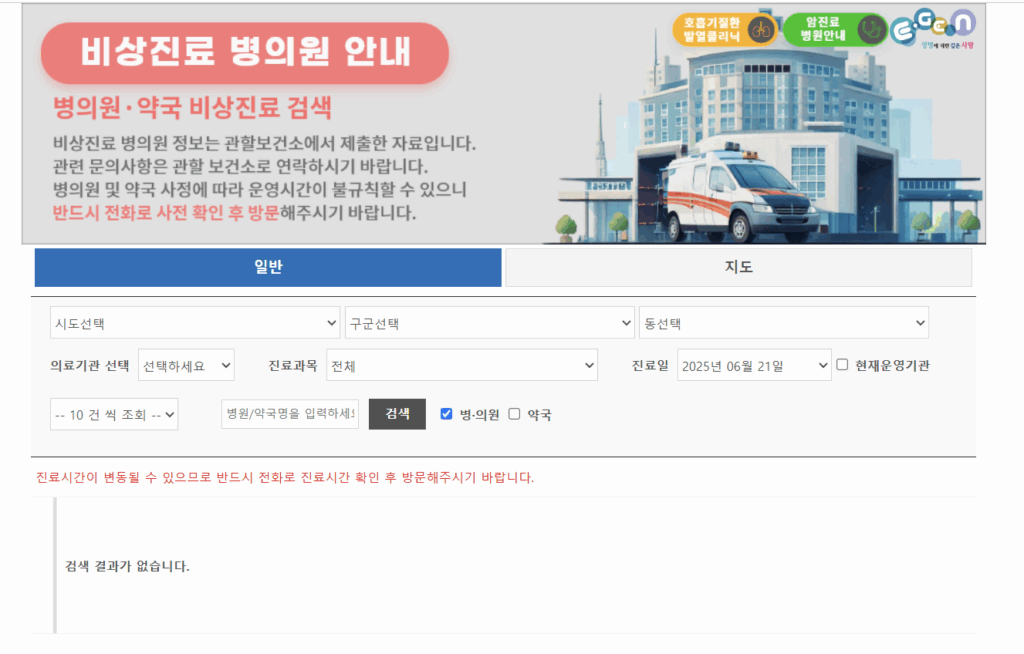Open the 10 건 씩 조회 dropdown
Image resolution: width=1024 pixels, height=654 pixels.
pyautogui.click(x=114, y=414)
